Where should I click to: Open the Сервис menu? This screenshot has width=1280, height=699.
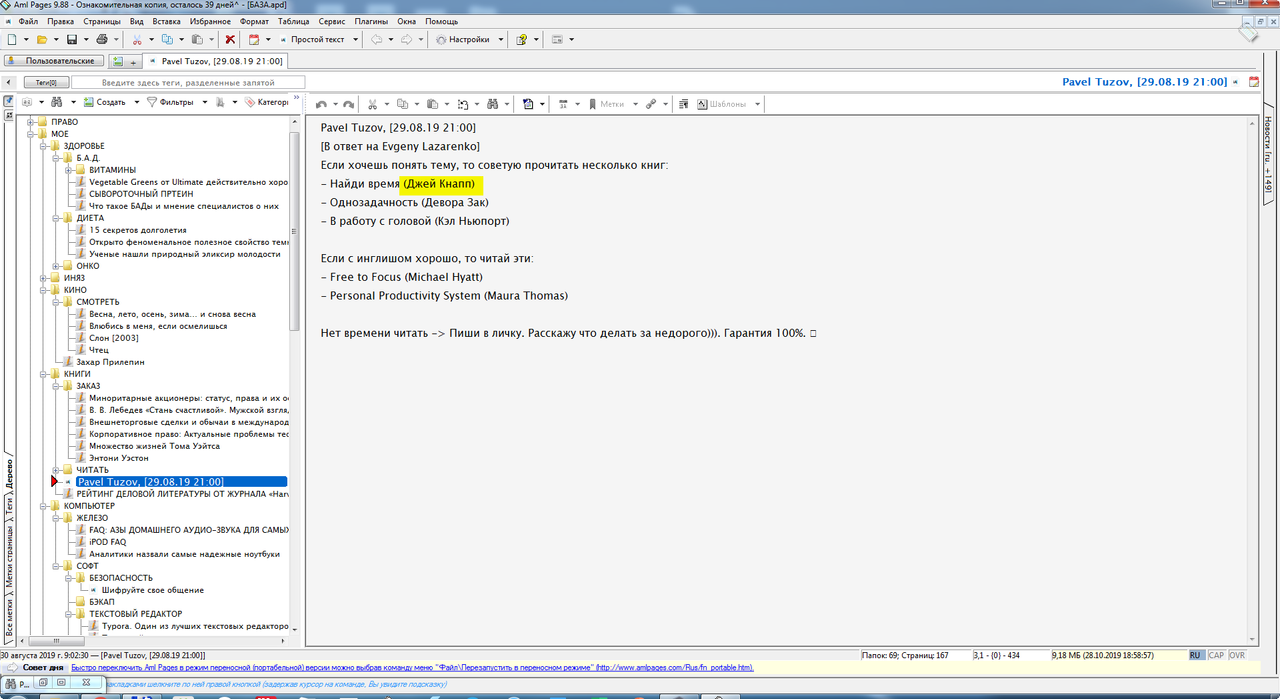coord(332,21)
